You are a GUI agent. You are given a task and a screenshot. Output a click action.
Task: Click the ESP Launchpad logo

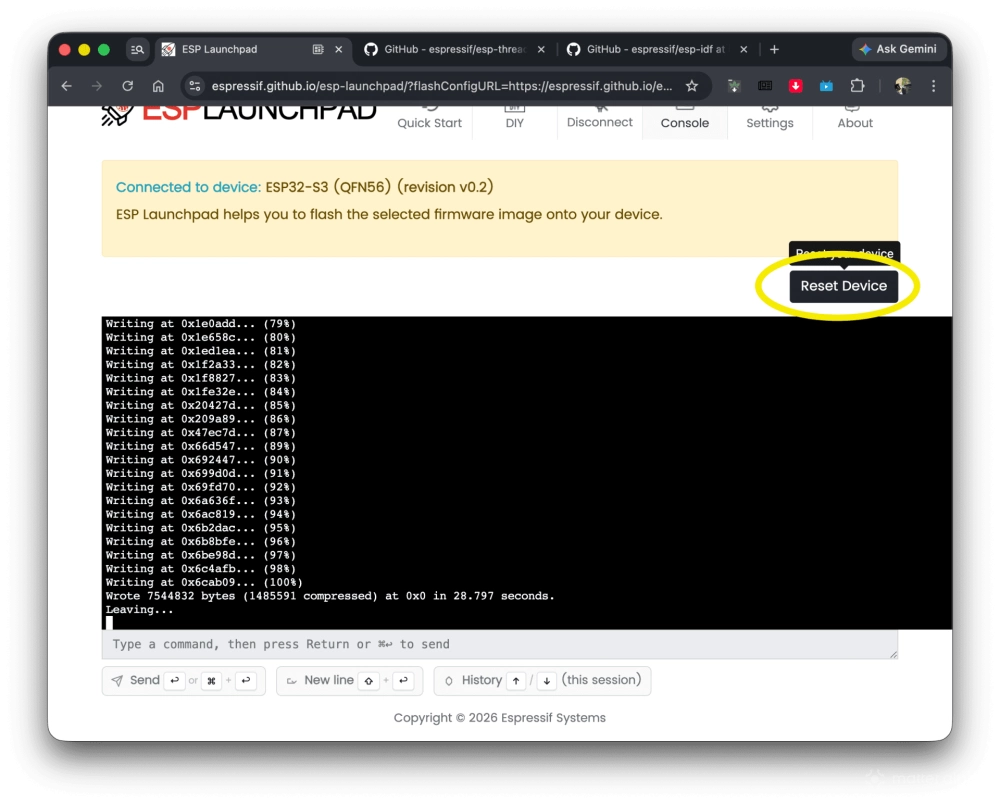point(239,114)
